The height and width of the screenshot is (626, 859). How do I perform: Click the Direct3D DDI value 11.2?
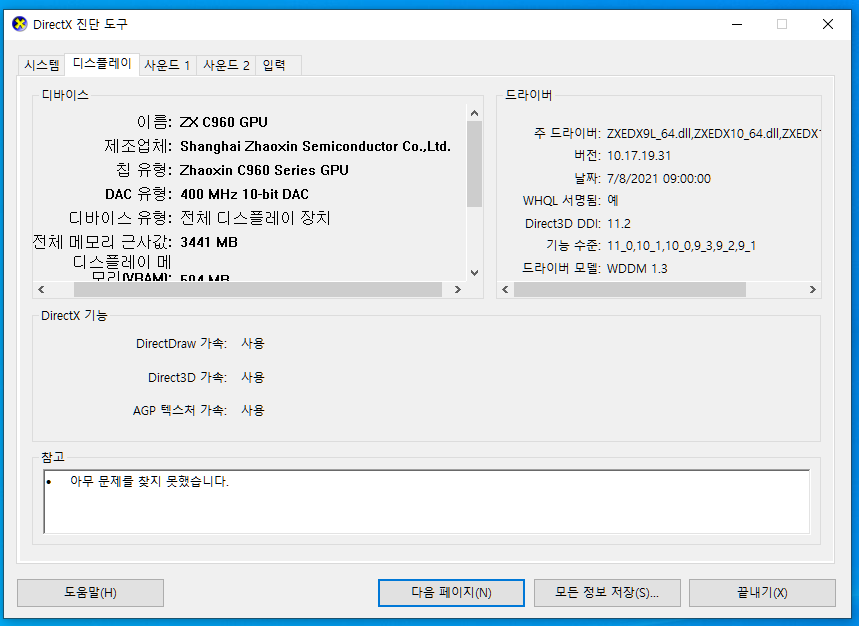pos(619,223)
